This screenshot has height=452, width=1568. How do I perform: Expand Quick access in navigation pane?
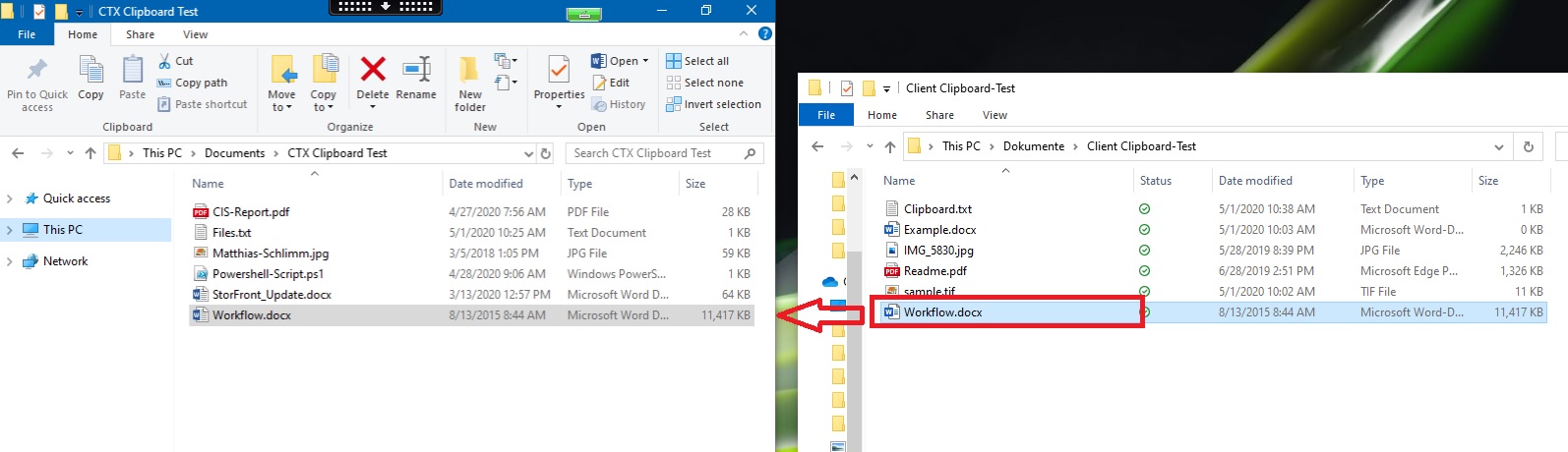10,198
